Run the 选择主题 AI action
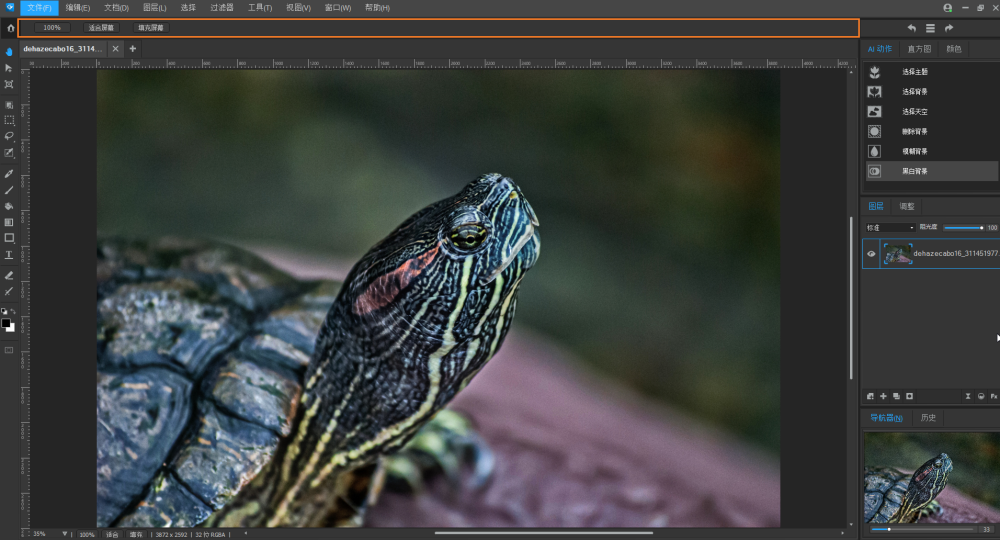 915,72
